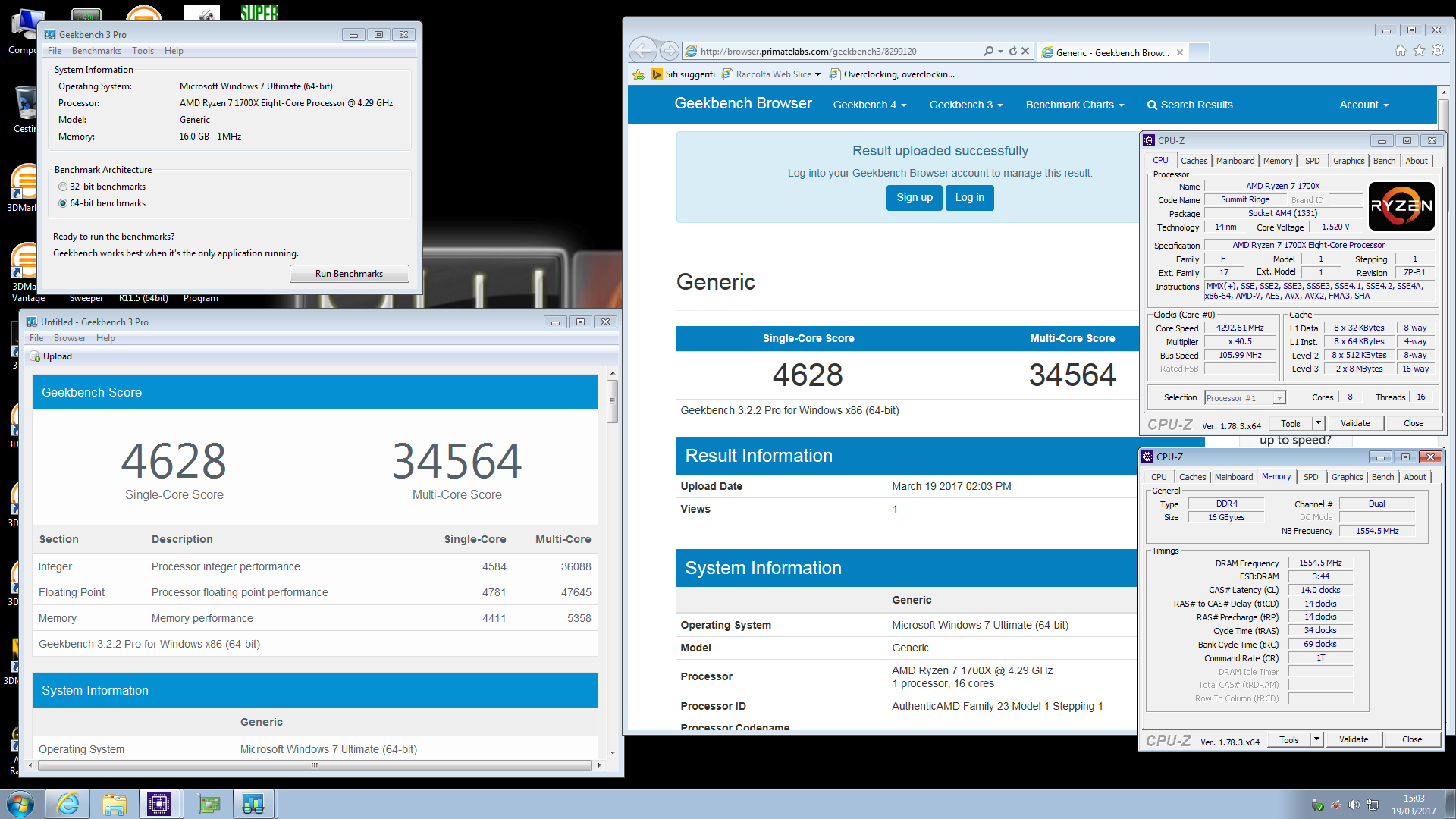Expand the Benchmark Charts dropdown
Screen dimensions: 1456x819
pos(1075,105)
